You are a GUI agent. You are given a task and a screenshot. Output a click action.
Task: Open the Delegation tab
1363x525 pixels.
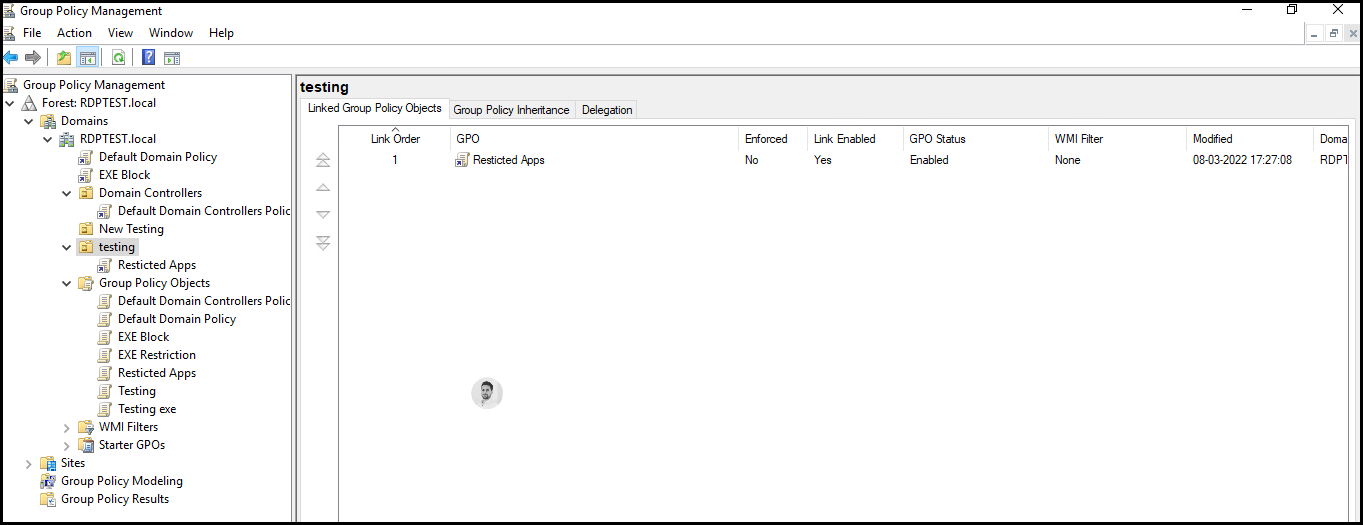607,110
